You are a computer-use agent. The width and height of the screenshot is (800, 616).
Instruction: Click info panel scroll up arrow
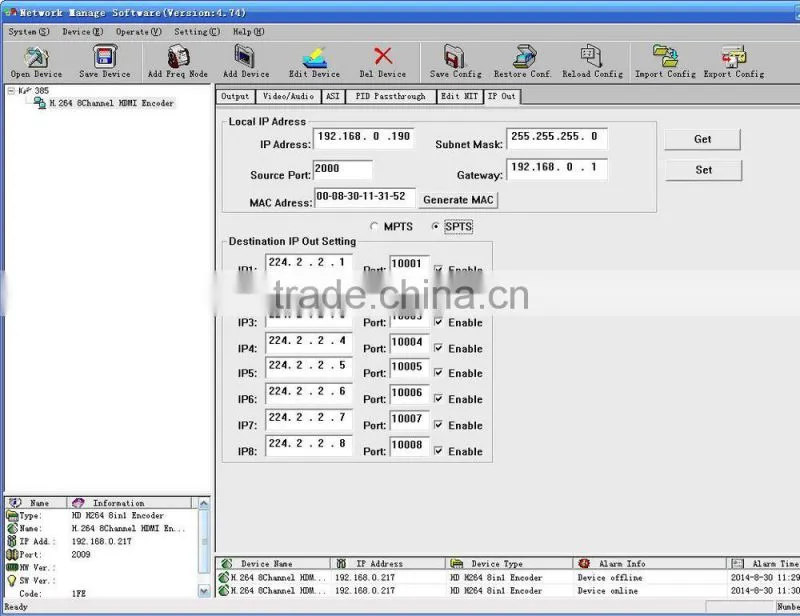click(x=204, y=504)
